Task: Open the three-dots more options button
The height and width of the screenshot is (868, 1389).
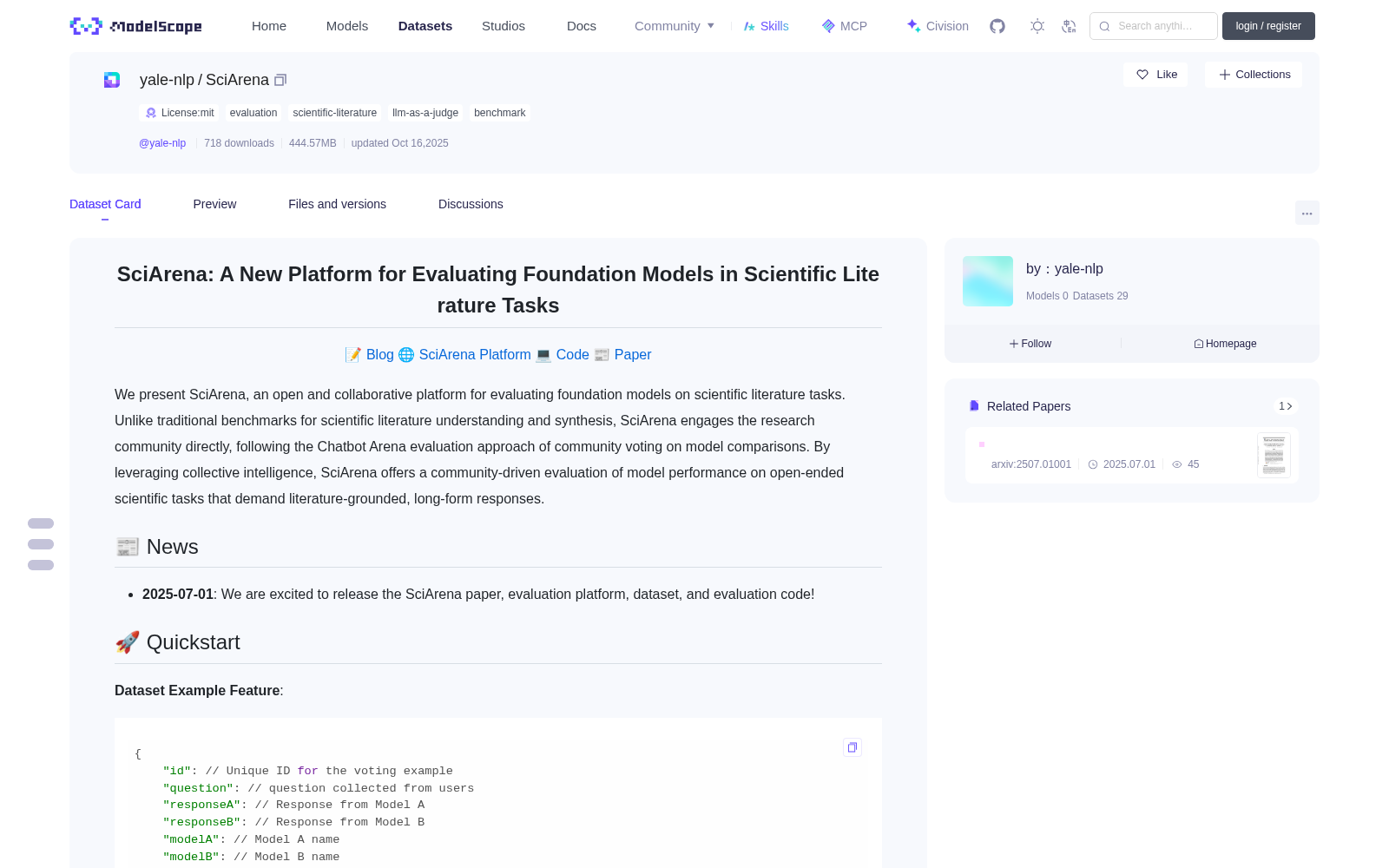Action: [x=1307, y=213]
